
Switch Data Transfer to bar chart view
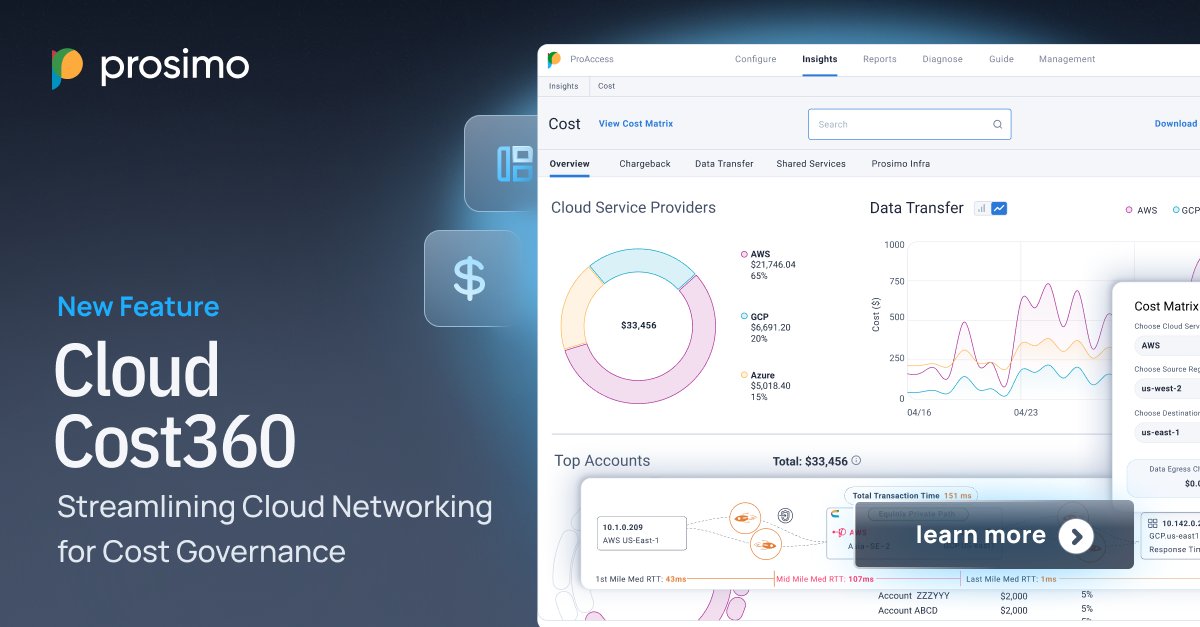point(981,208)
